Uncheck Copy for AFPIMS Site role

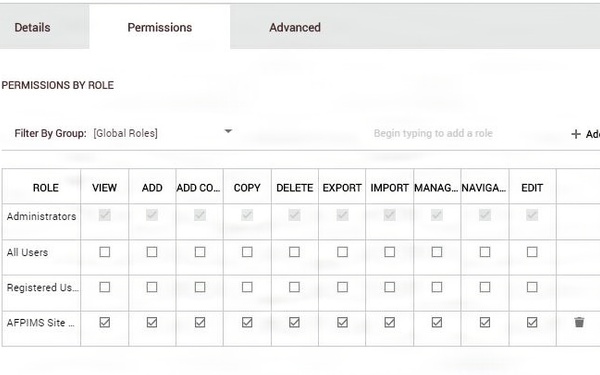click(247, 322)
